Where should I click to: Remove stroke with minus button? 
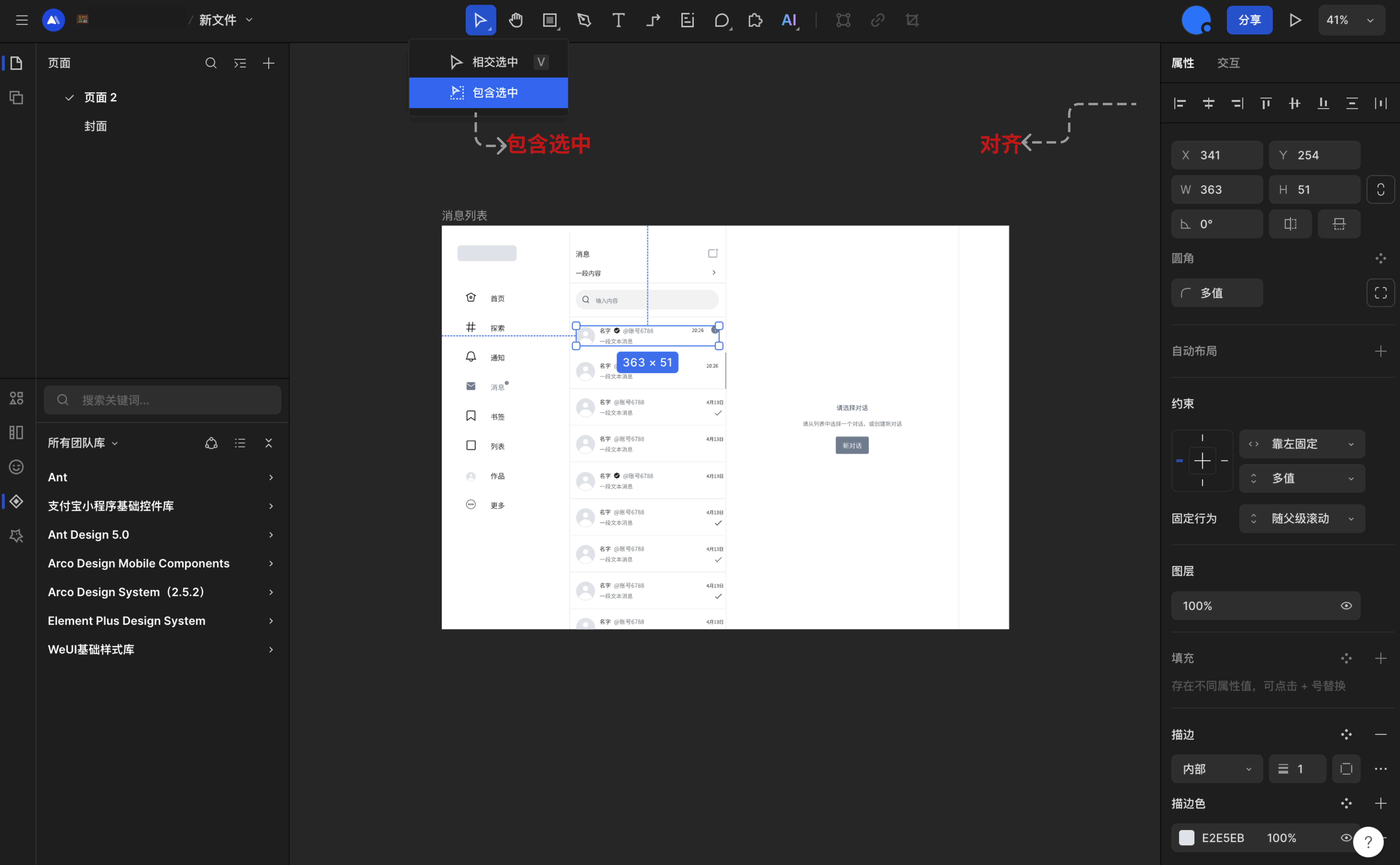click(x=1380, y=735)
